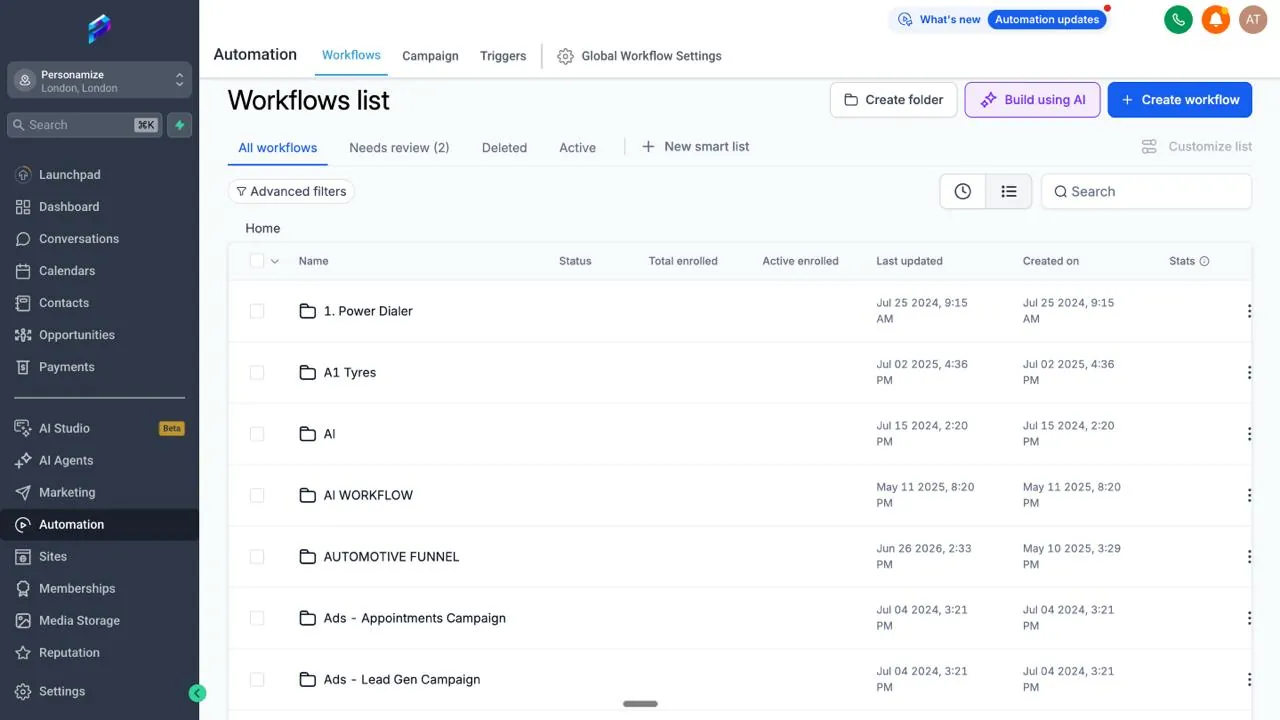
Task: Select checkbox for AI WORKFLOW
Action: pyautogui.click(x=257, y=495)
